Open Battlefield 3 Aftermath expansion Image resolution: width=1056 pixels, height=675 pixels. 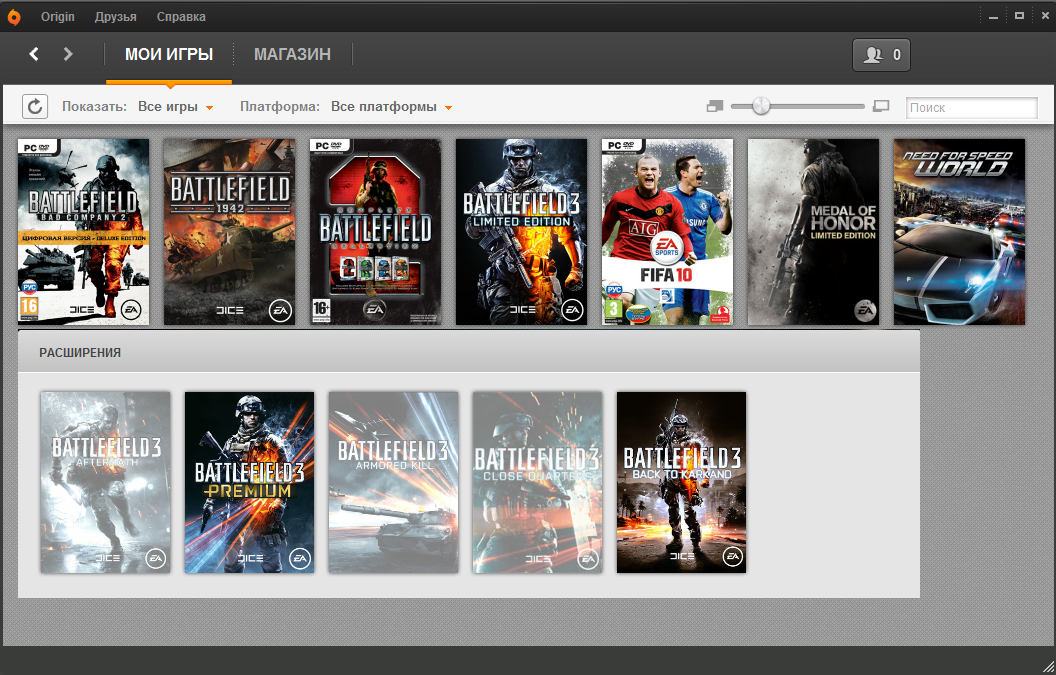tap(105, 482)
